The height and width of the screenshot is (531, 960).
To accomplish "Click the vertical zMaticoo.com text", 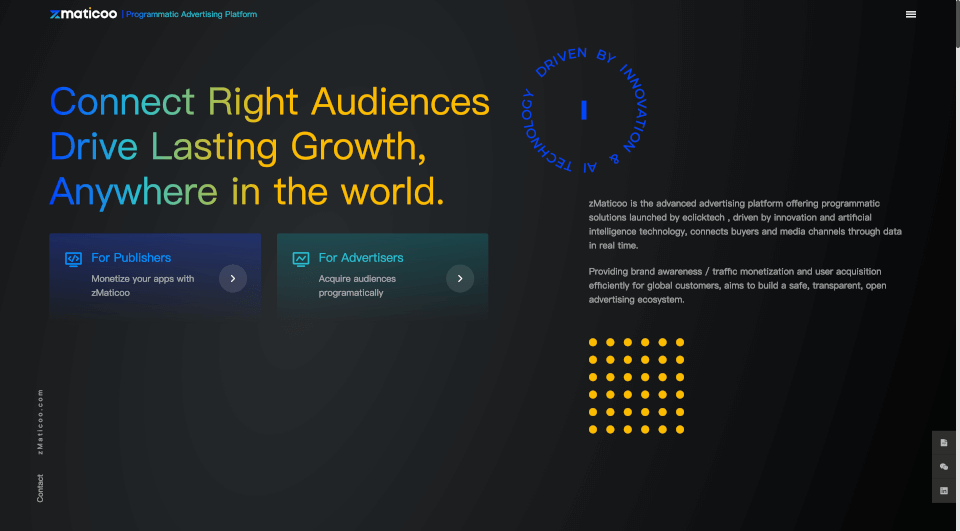I will point(40,421).
